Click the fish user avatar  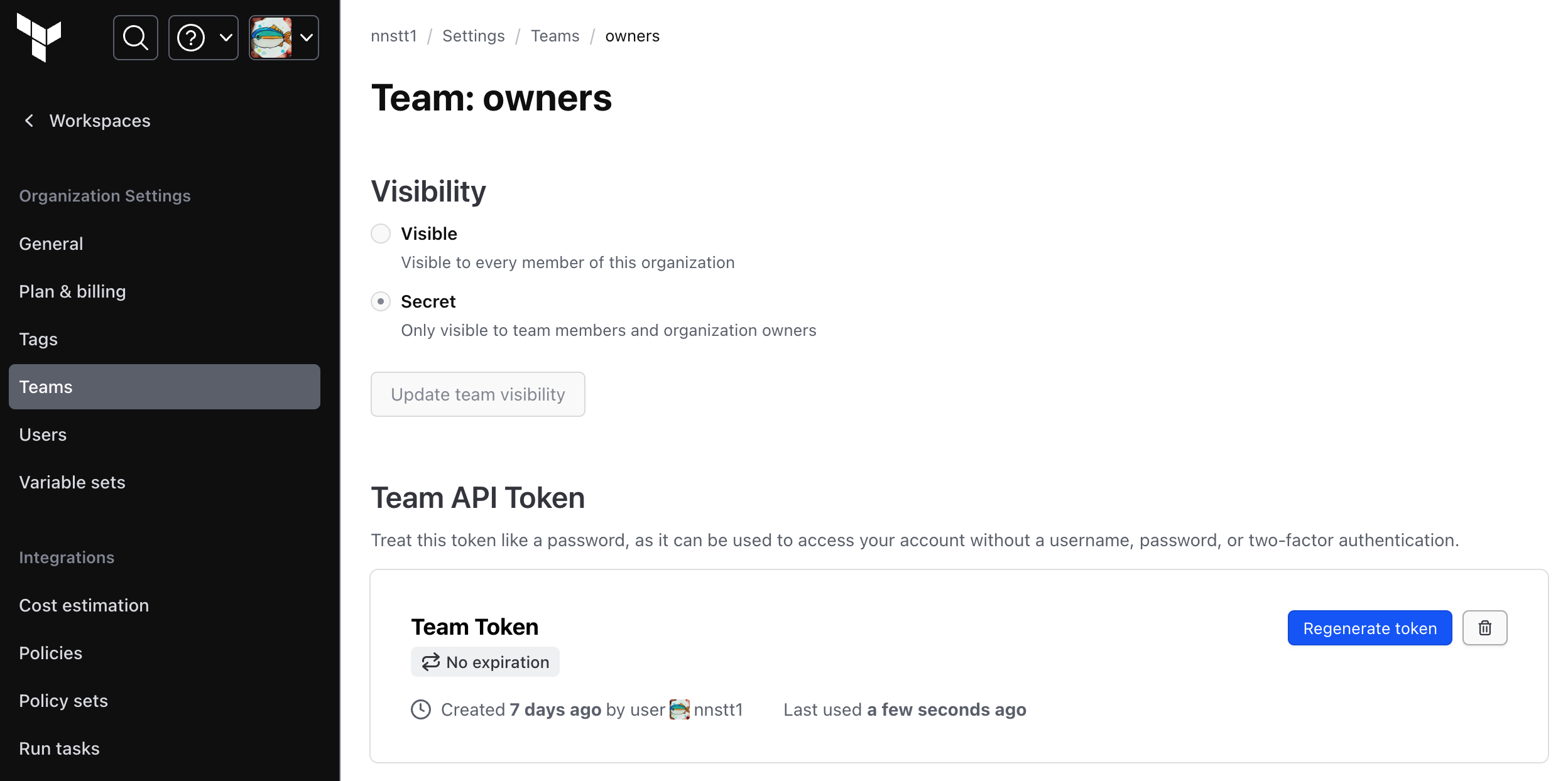click(x=271, y=38)
